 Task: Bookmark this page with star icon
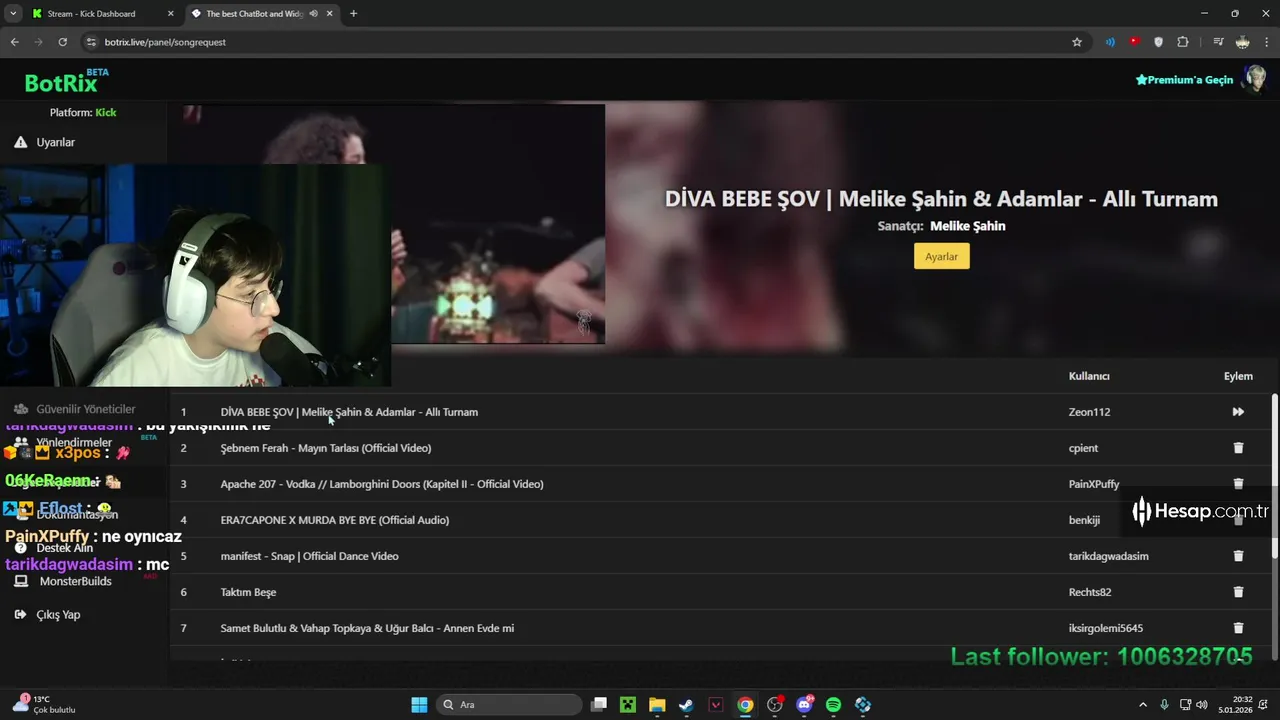1077,42
